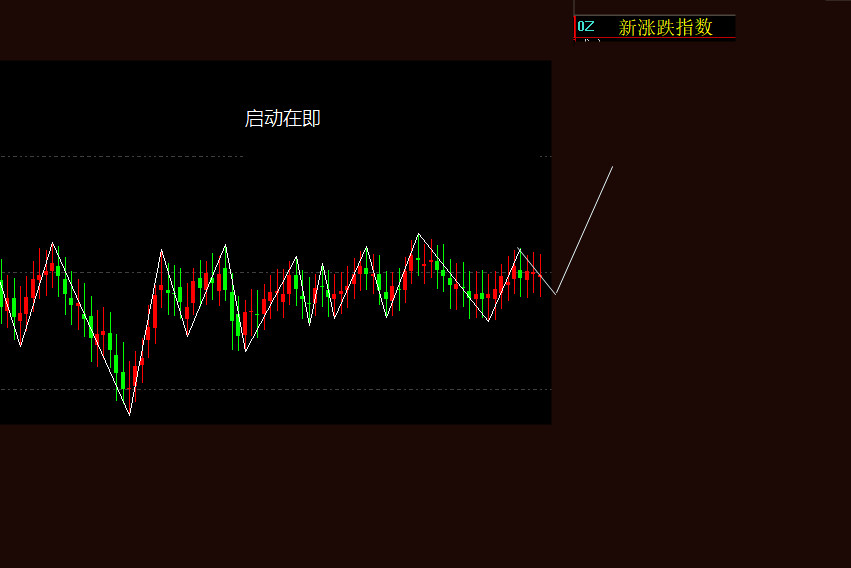Click the rightmost red candlestick

[x=541, y=275]
